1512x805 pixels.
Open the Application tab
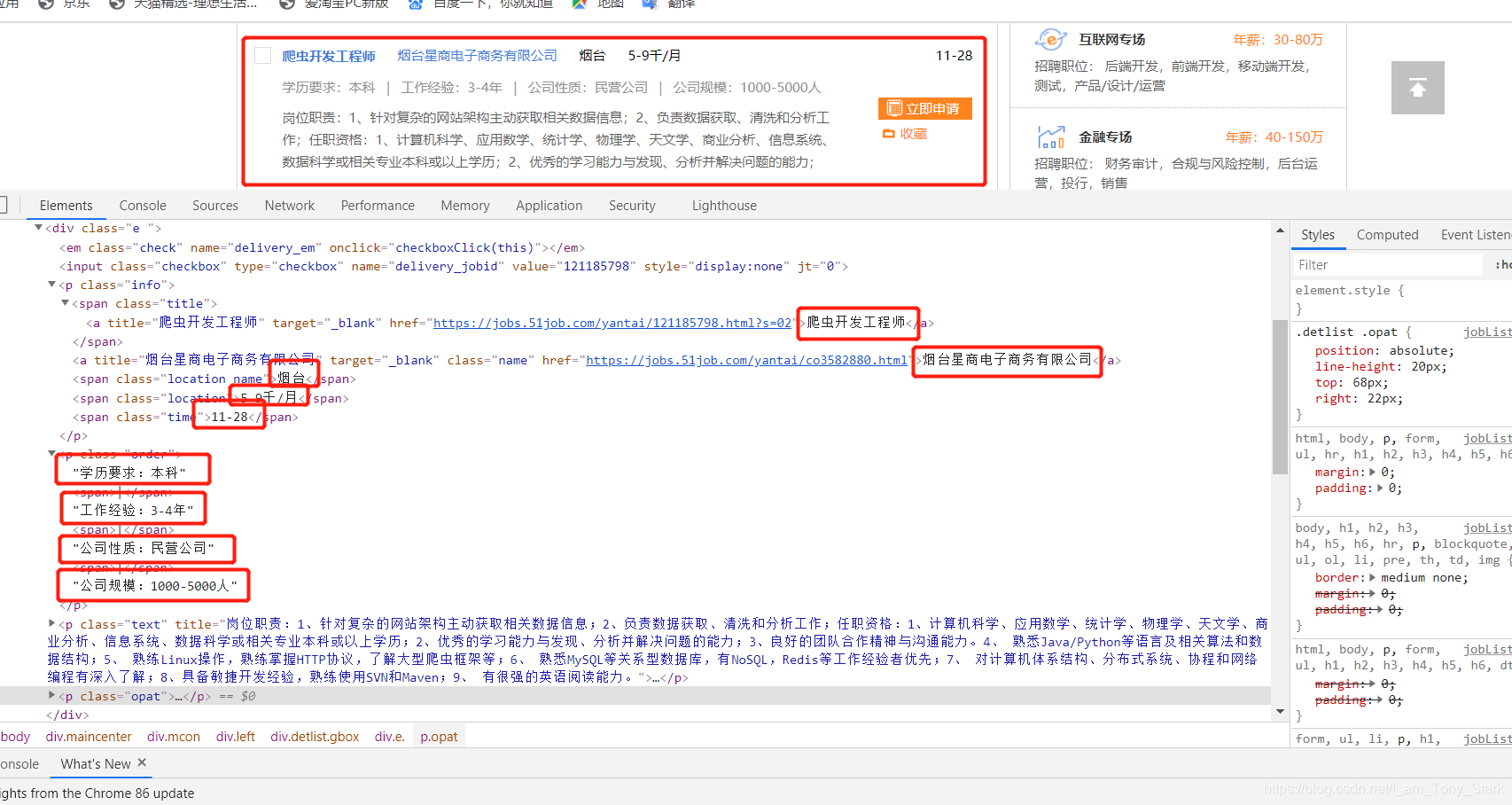(x=549, y=206)
